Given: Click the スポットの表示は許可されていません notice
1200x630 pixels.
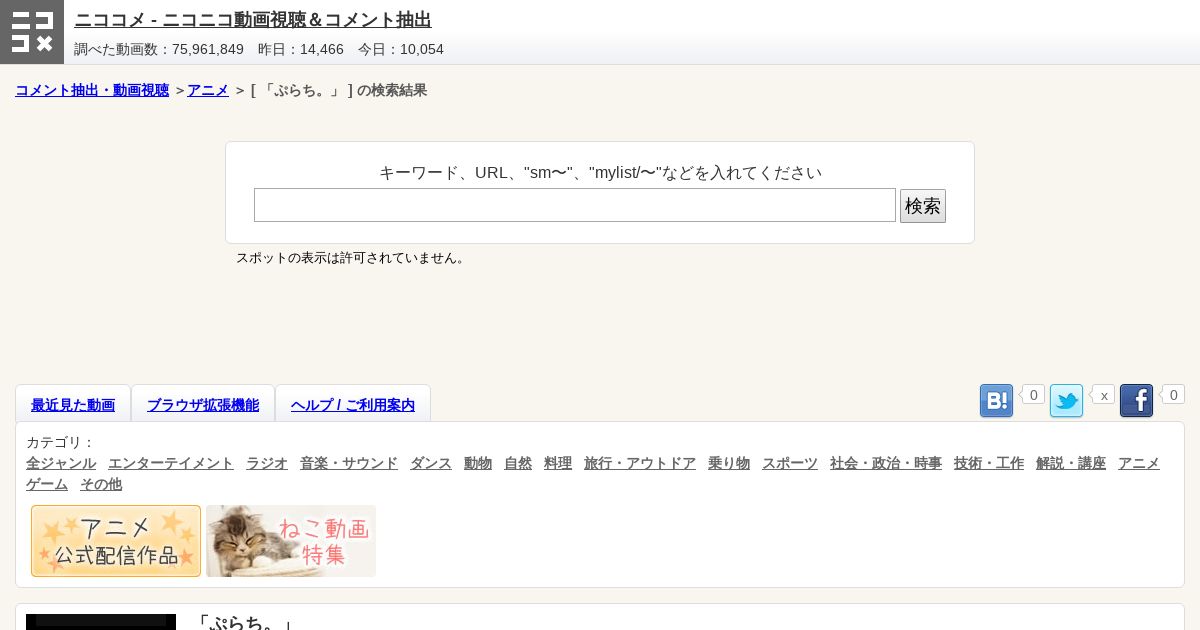Looking at the screenshot, I should pyautogui.click(x=352, y=258).
